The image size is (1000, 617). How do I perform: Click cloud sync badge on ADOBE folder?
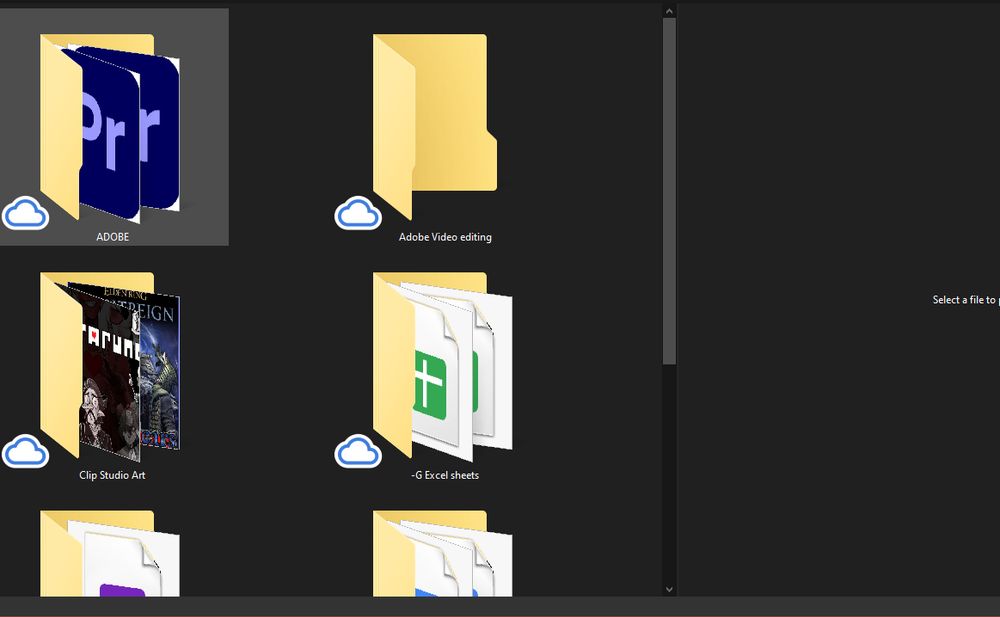click(26, 213)
